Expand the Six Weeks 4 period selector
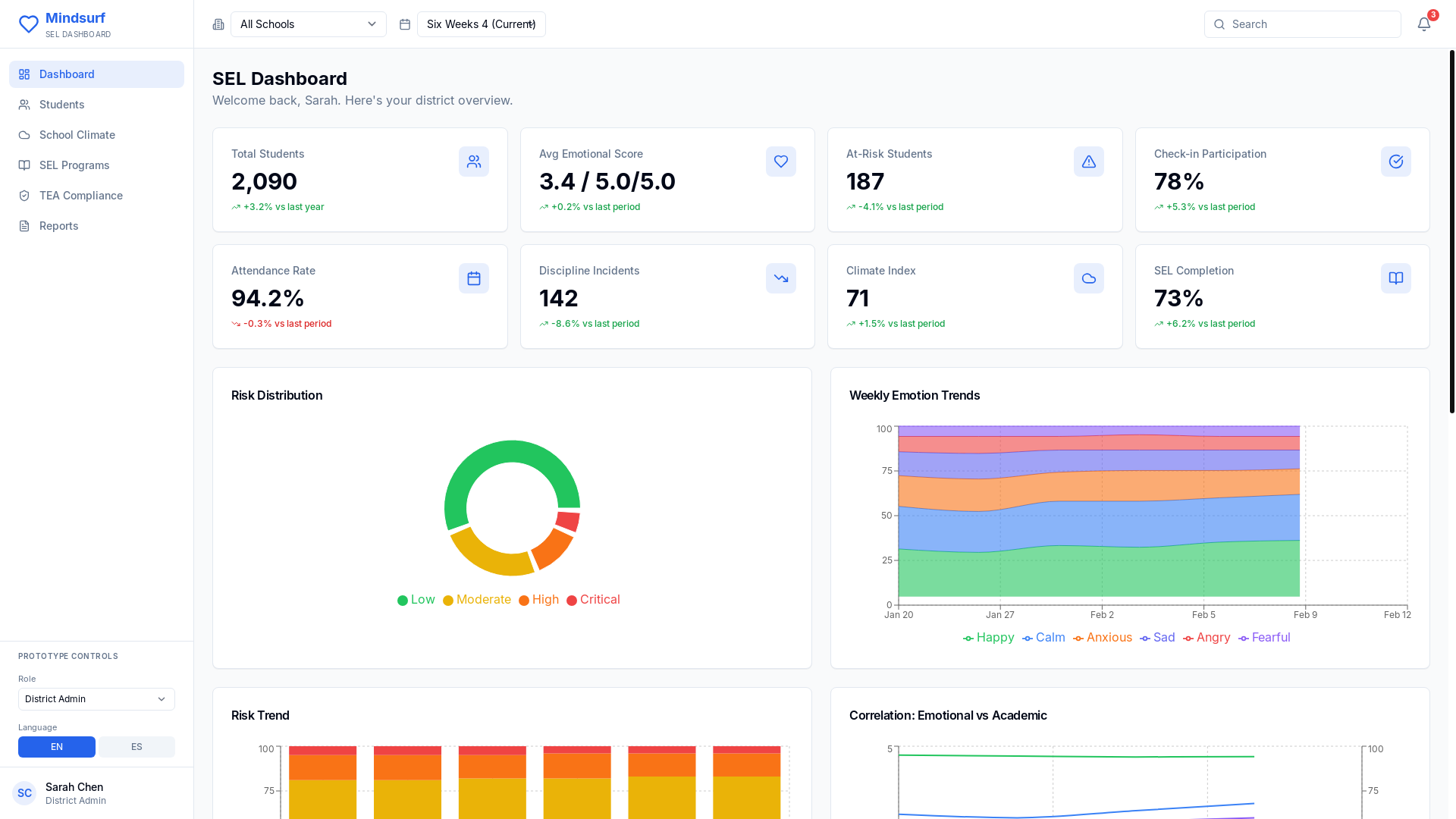 (x=481, y=24)
